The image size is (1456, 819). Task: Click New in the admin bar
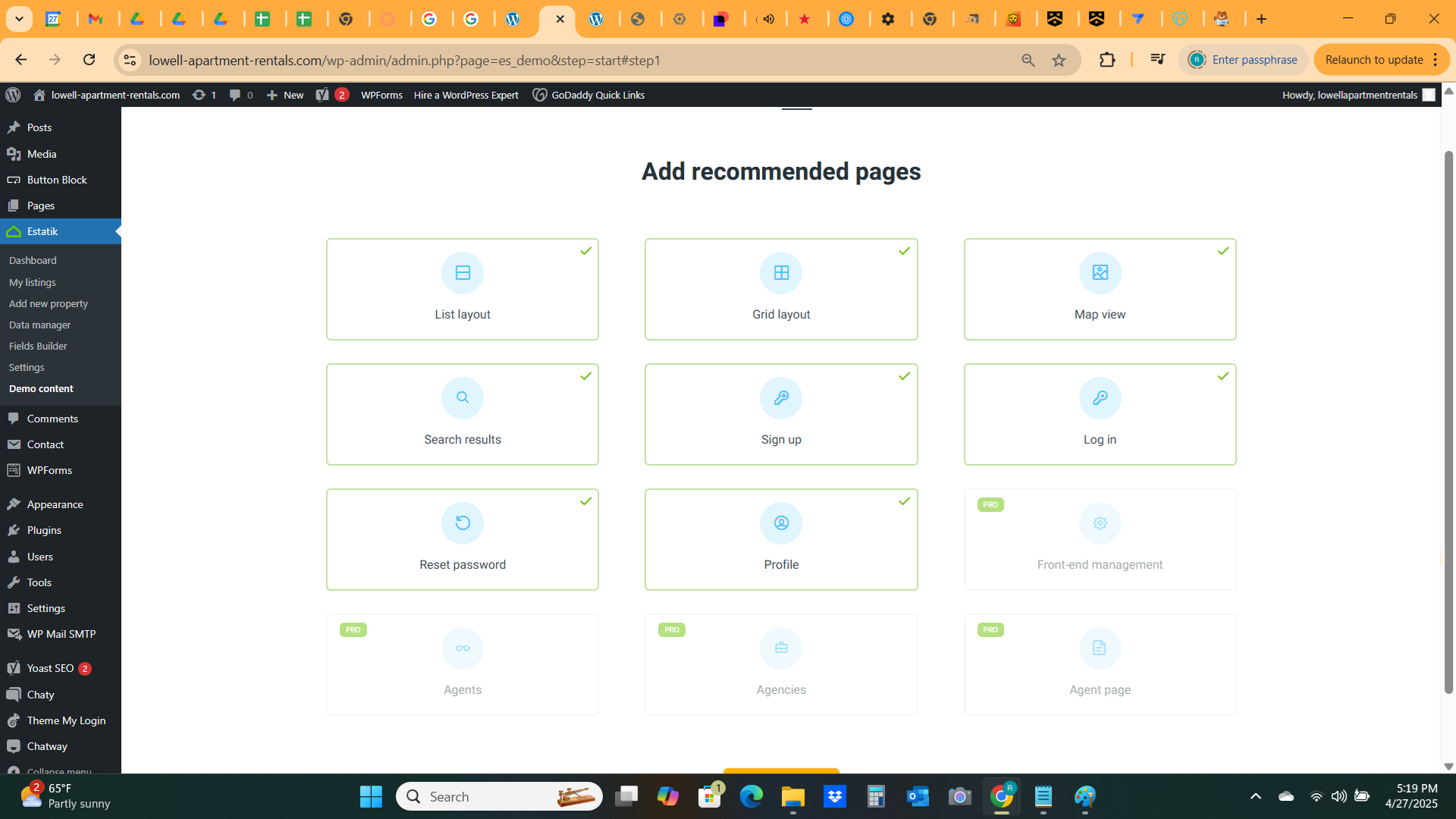coord(285,95)
